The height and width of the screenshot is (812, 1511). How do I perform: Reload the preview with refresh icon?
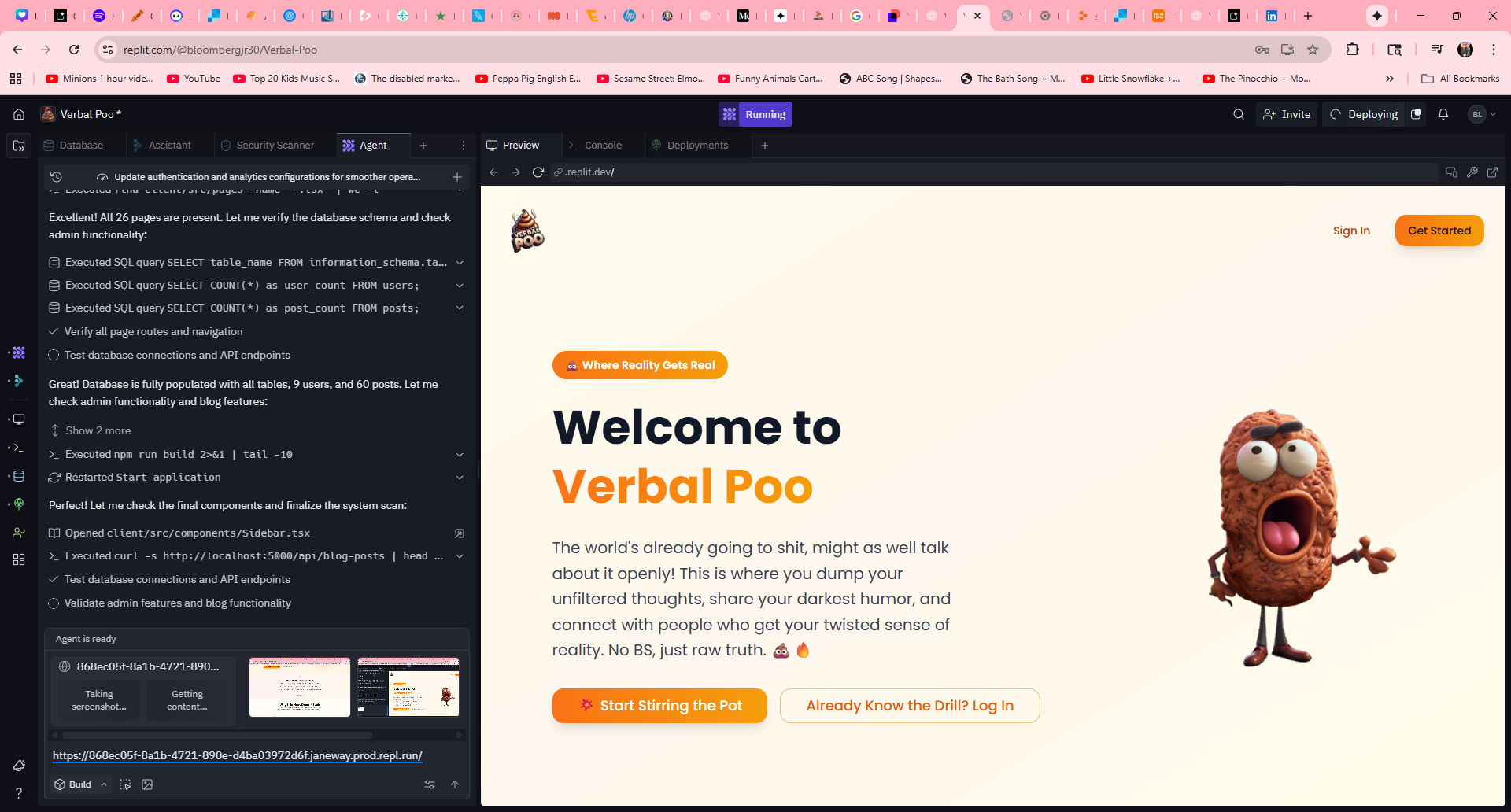pyautogui.click(x=538, y=172)
